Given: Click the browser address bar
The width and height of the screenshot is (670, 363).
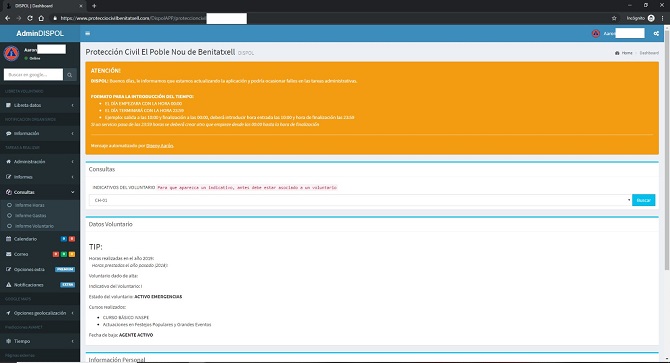Looking at the screenshot, I should click(x=329, y=18).
